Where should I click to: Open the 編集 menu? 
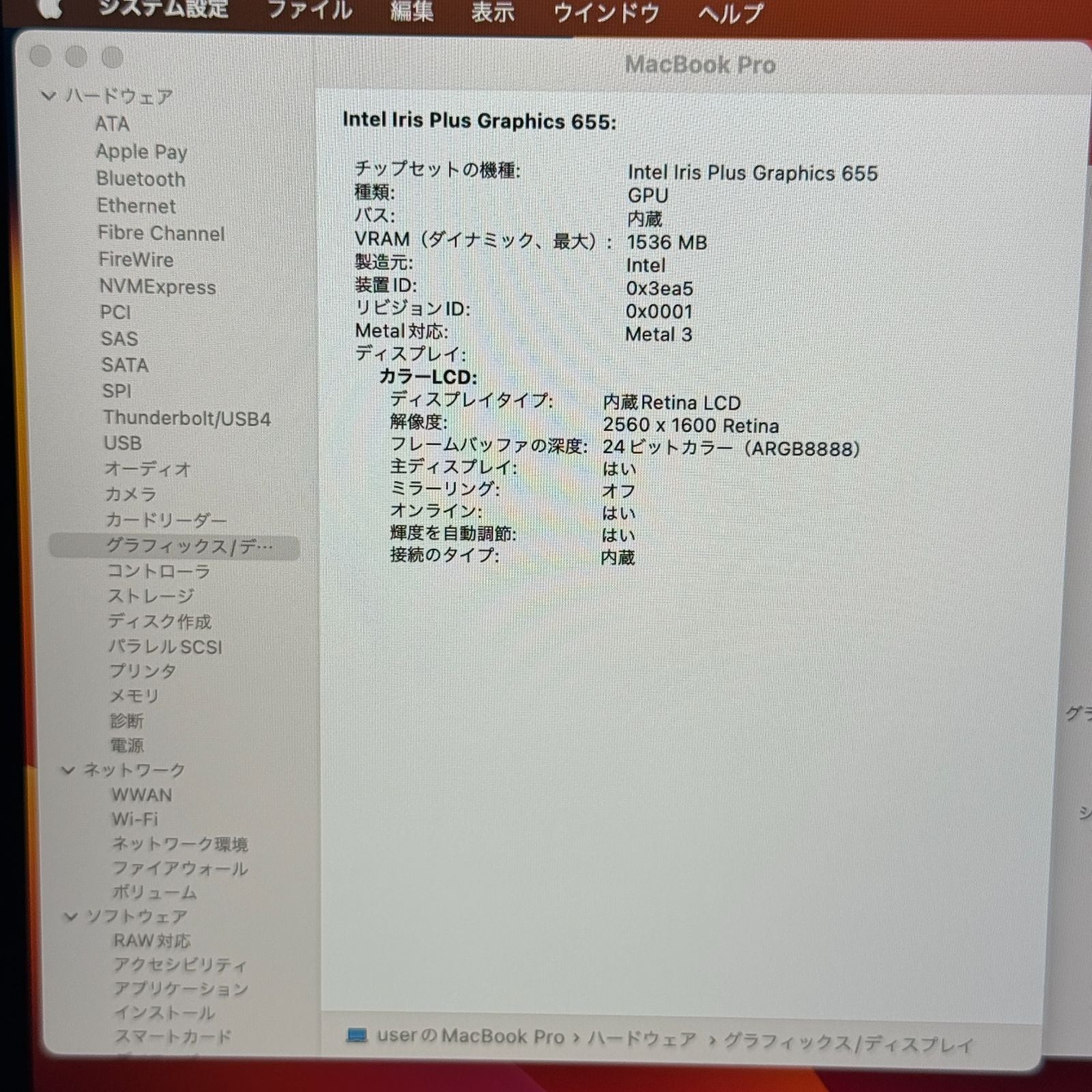click(x=412, y=11)
